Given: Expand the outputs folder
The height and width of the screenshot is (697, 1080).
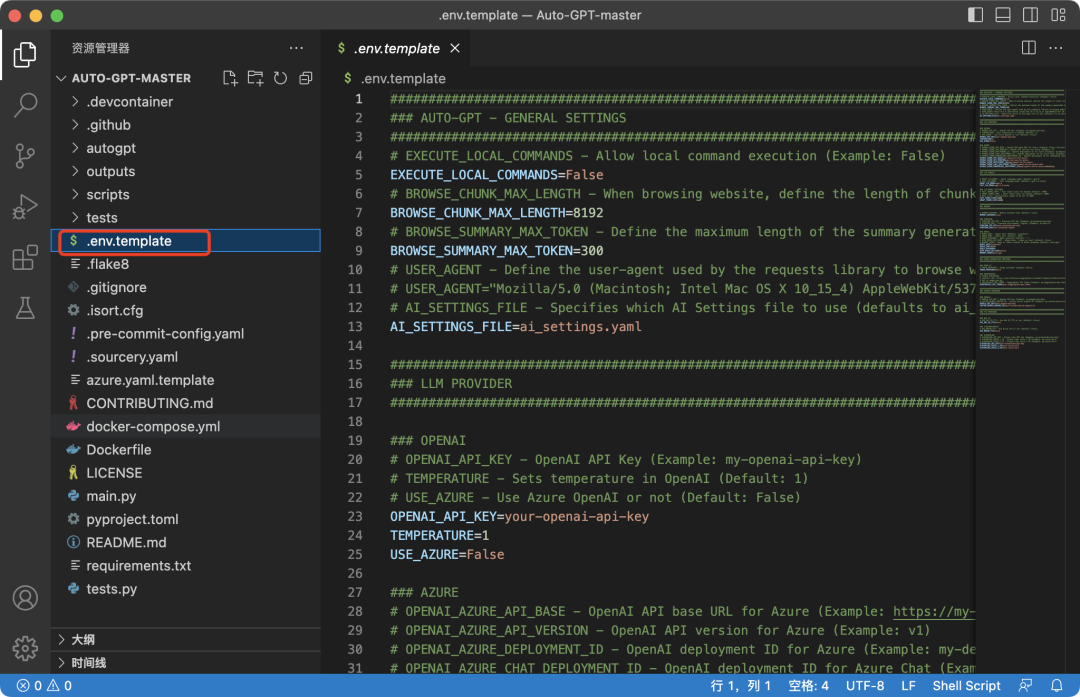Looking at the screenshot, I should pyautogui.click(x=186, y=171).
